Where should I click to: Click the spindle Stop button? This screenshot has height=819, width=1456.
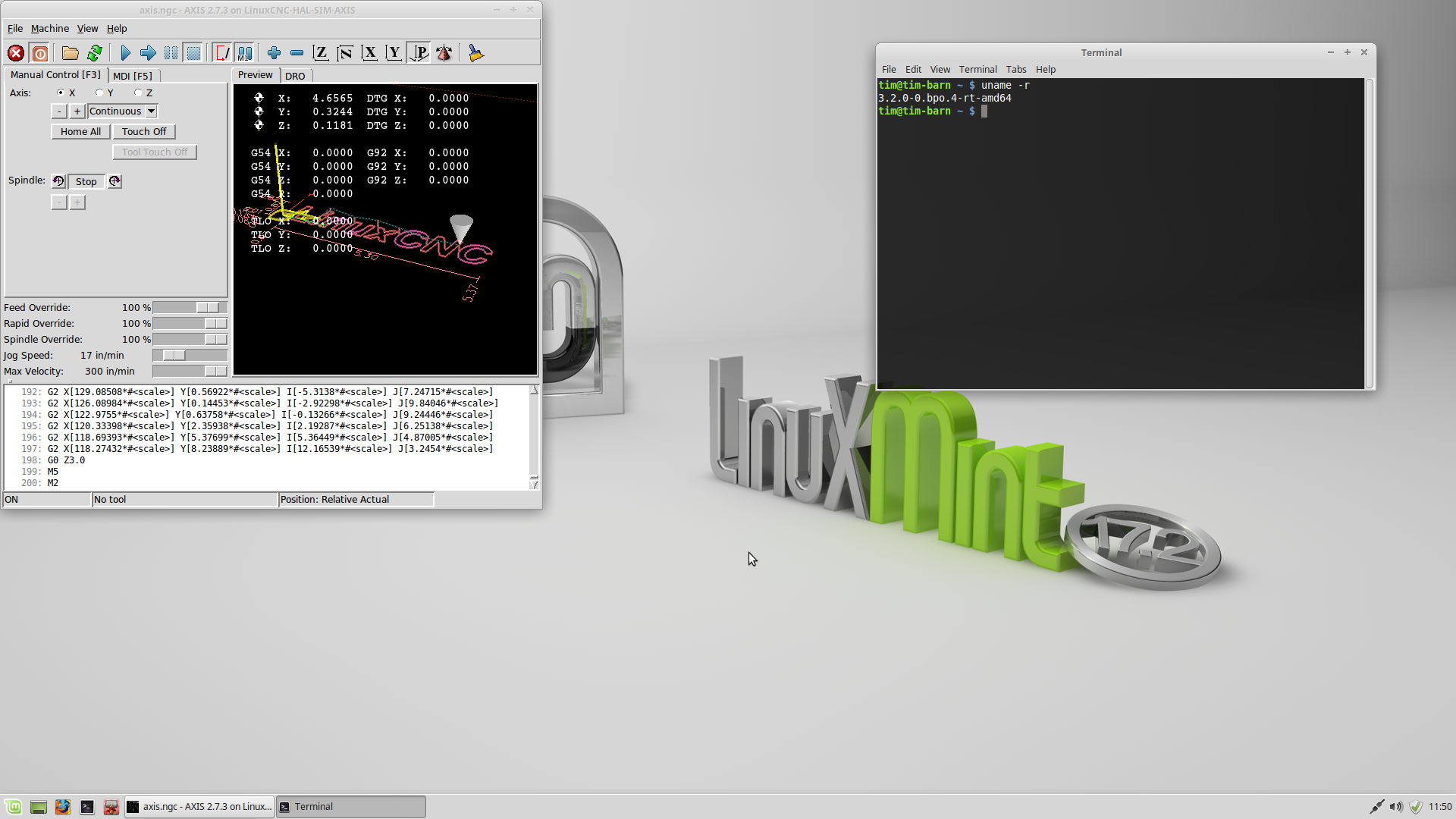(86, 182)
